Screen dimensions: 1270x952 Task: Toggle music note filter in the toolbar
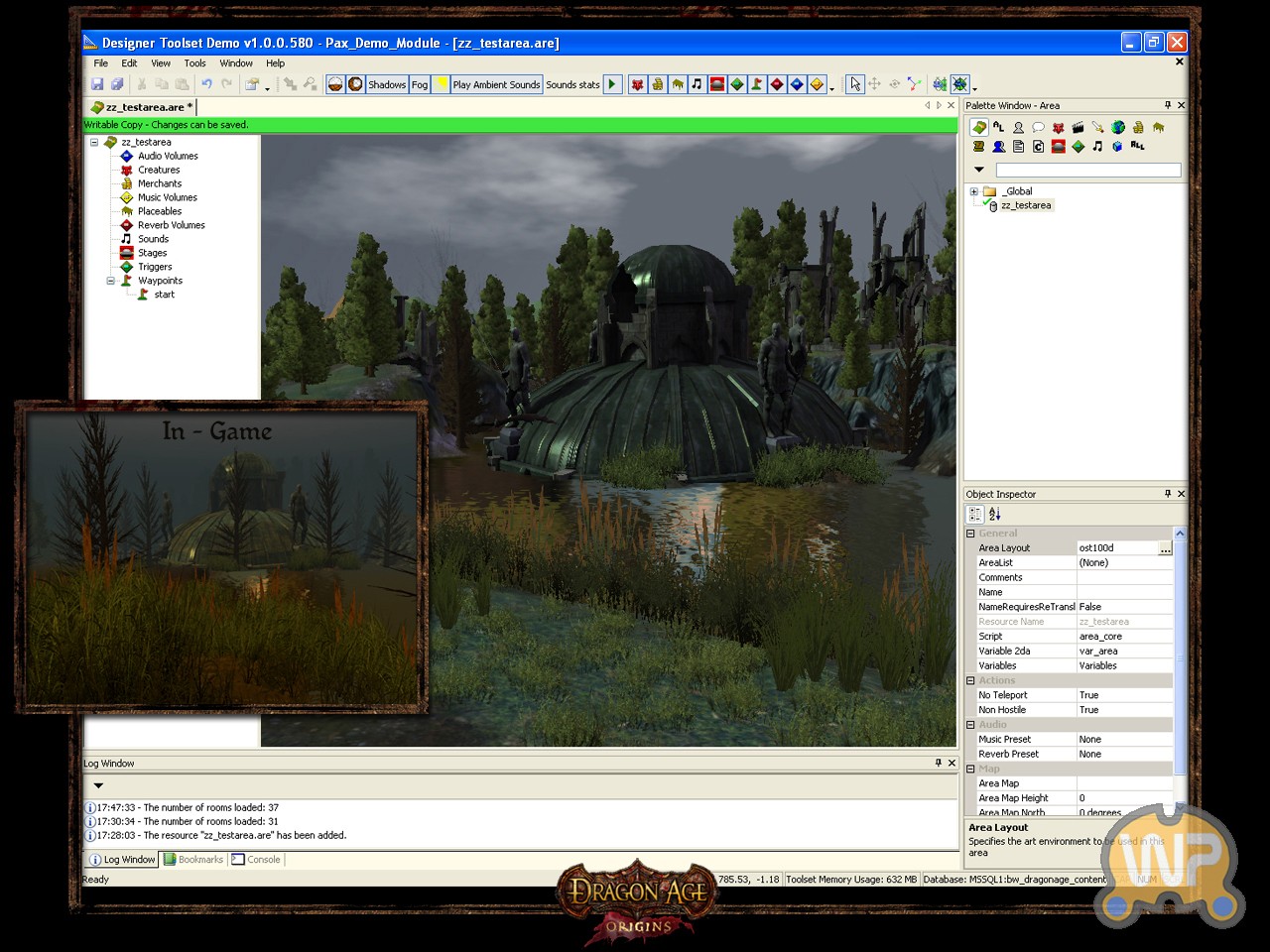[x=697, y=84]
